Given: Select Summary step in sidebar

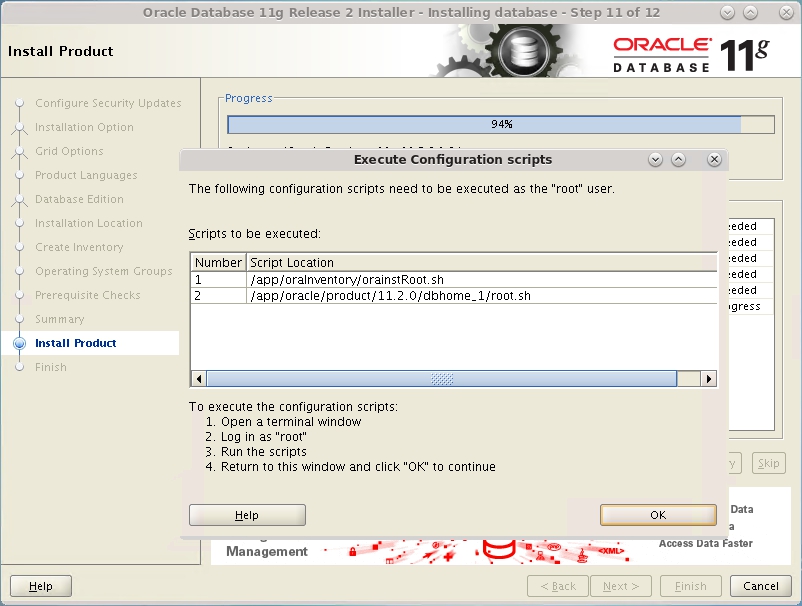Looking at the screenshot, I should coord(59,320).
